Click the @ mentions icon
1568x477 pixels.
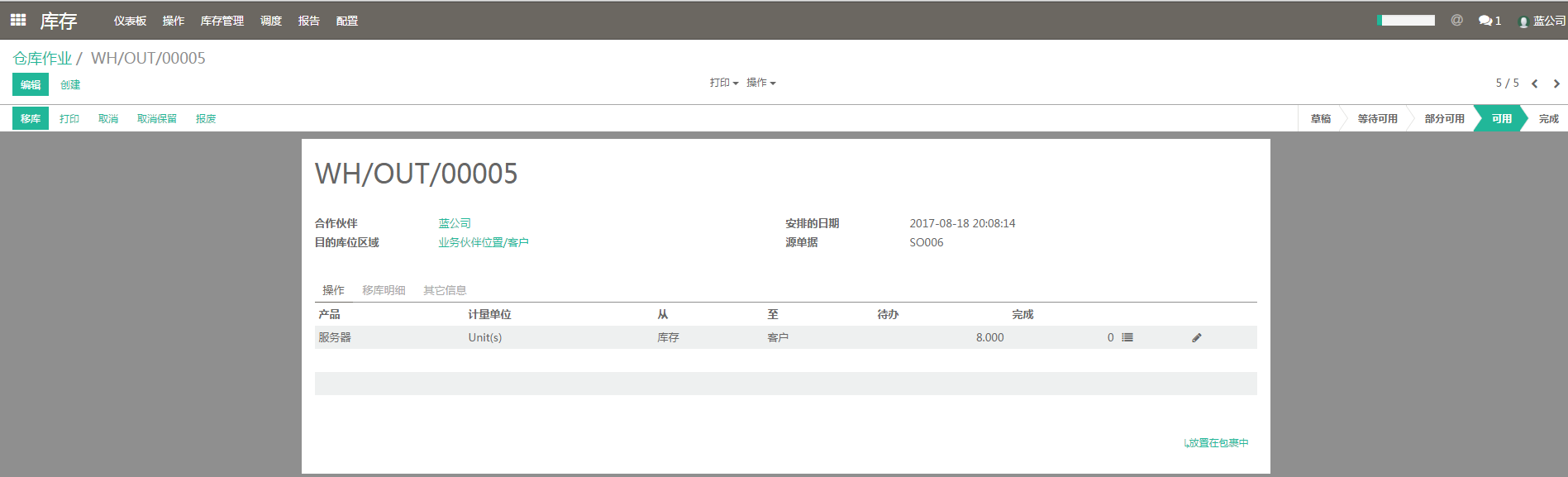(x=1456, y=20)
